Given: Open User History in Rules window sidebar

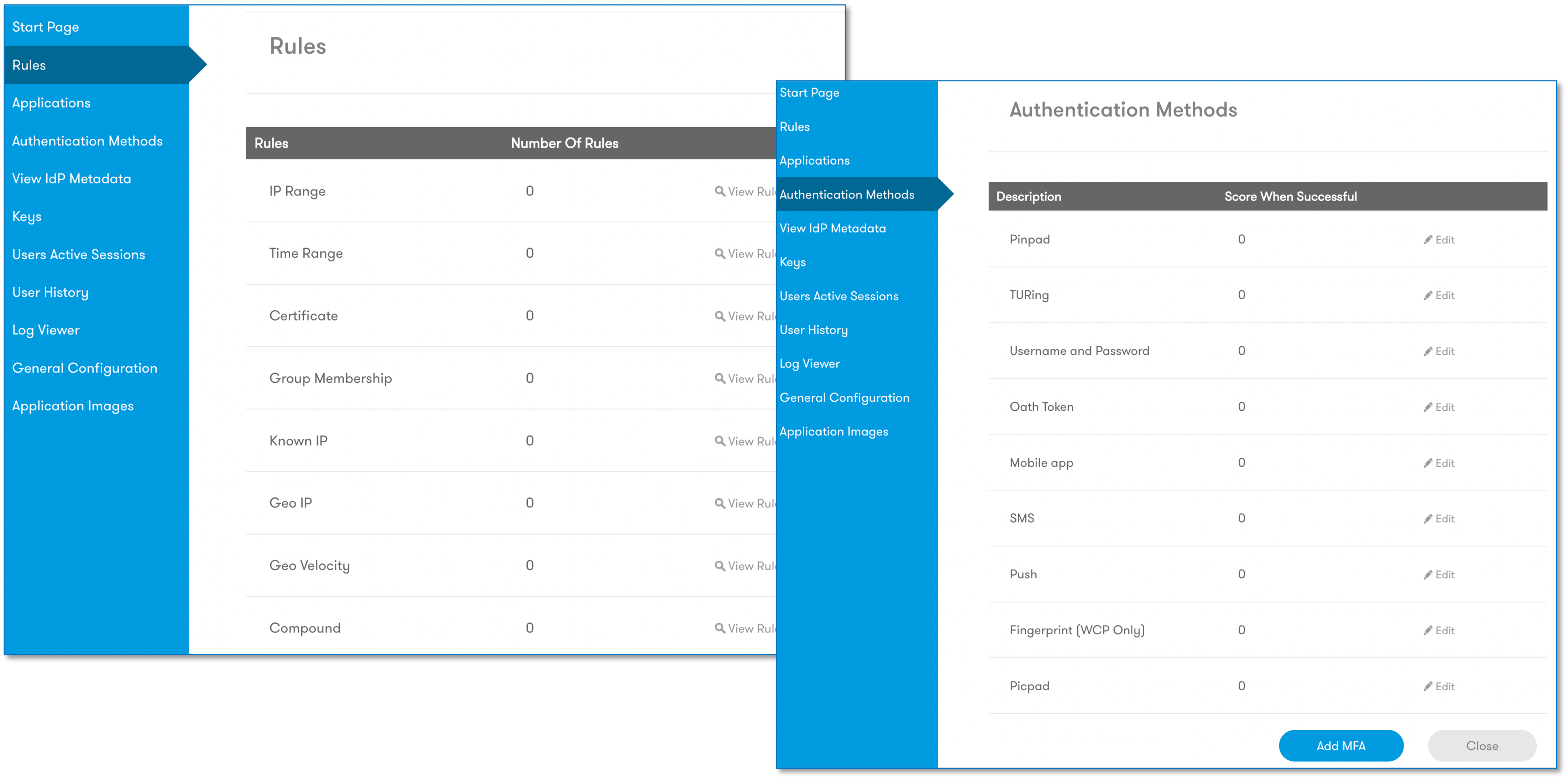Looking at the screenshot, I should (50, 292).
